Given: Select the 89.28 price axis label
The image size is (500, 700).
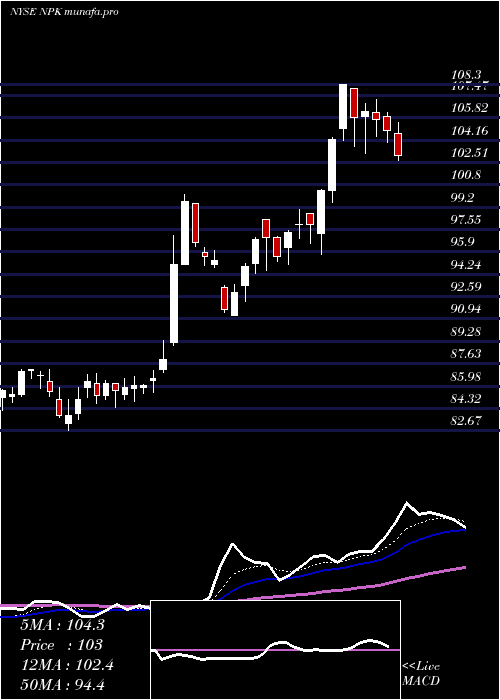Looking at the screenshot, I should pos(466,332).
